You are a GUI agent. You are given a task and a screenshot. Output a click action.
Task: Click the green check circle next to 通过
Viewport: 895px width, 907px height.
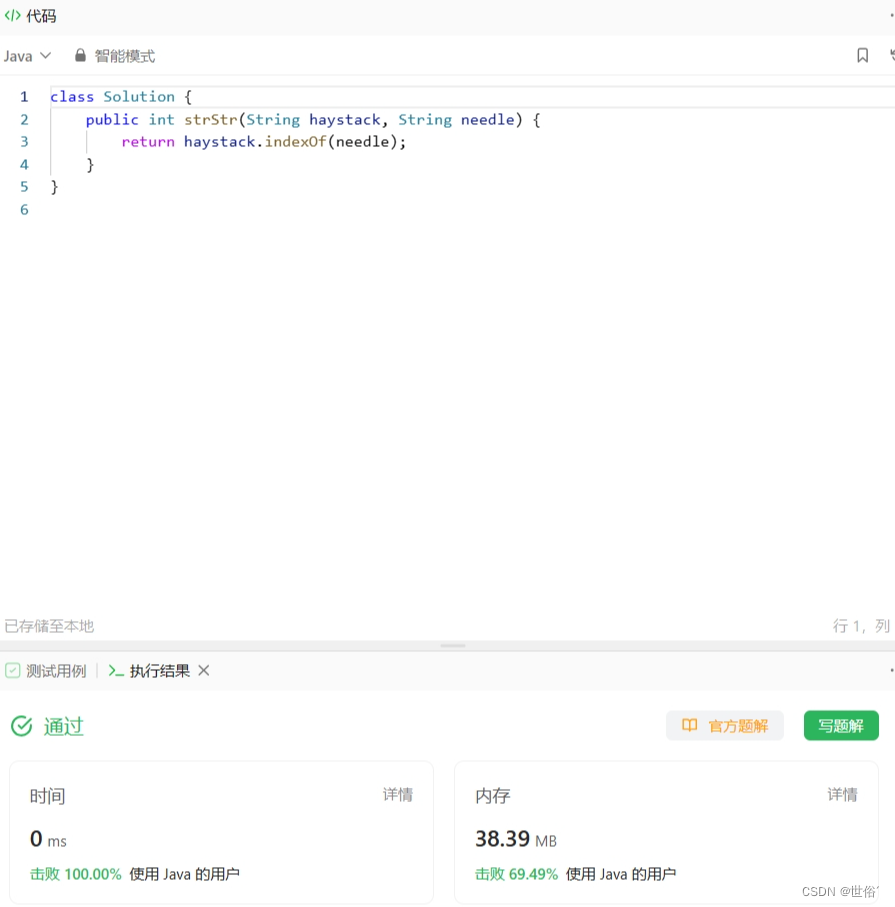(x=21, y=726)
